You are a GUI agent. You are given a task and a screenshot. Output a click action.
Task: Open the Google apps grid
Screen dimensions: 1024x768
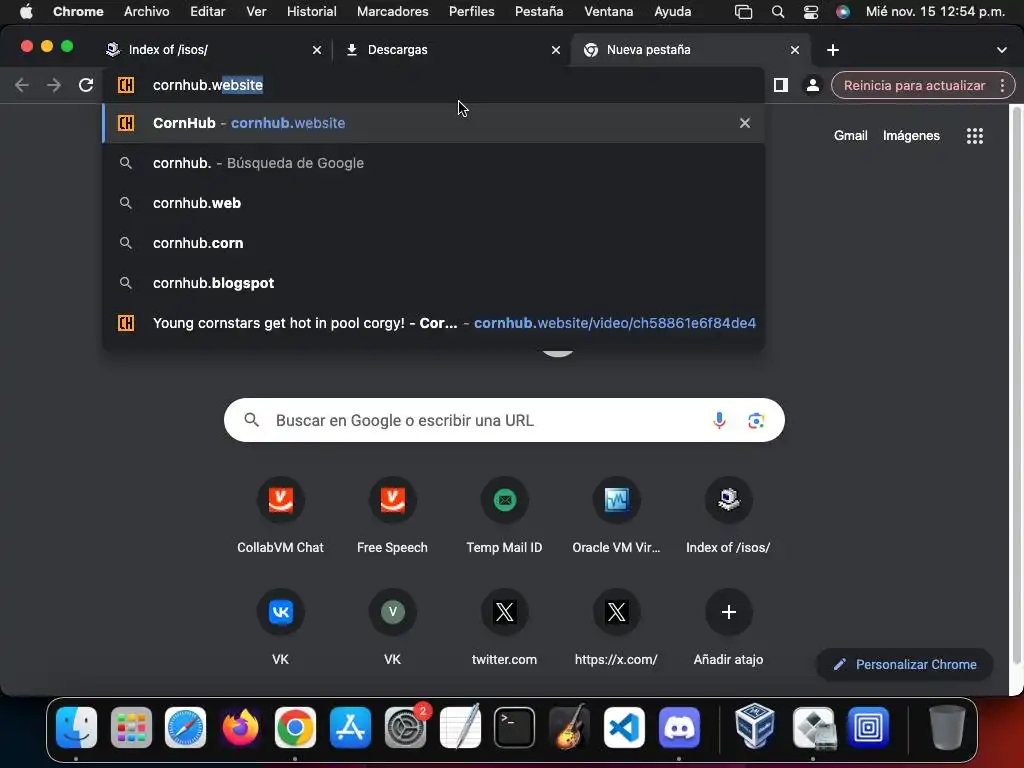(x=974, y=136)
